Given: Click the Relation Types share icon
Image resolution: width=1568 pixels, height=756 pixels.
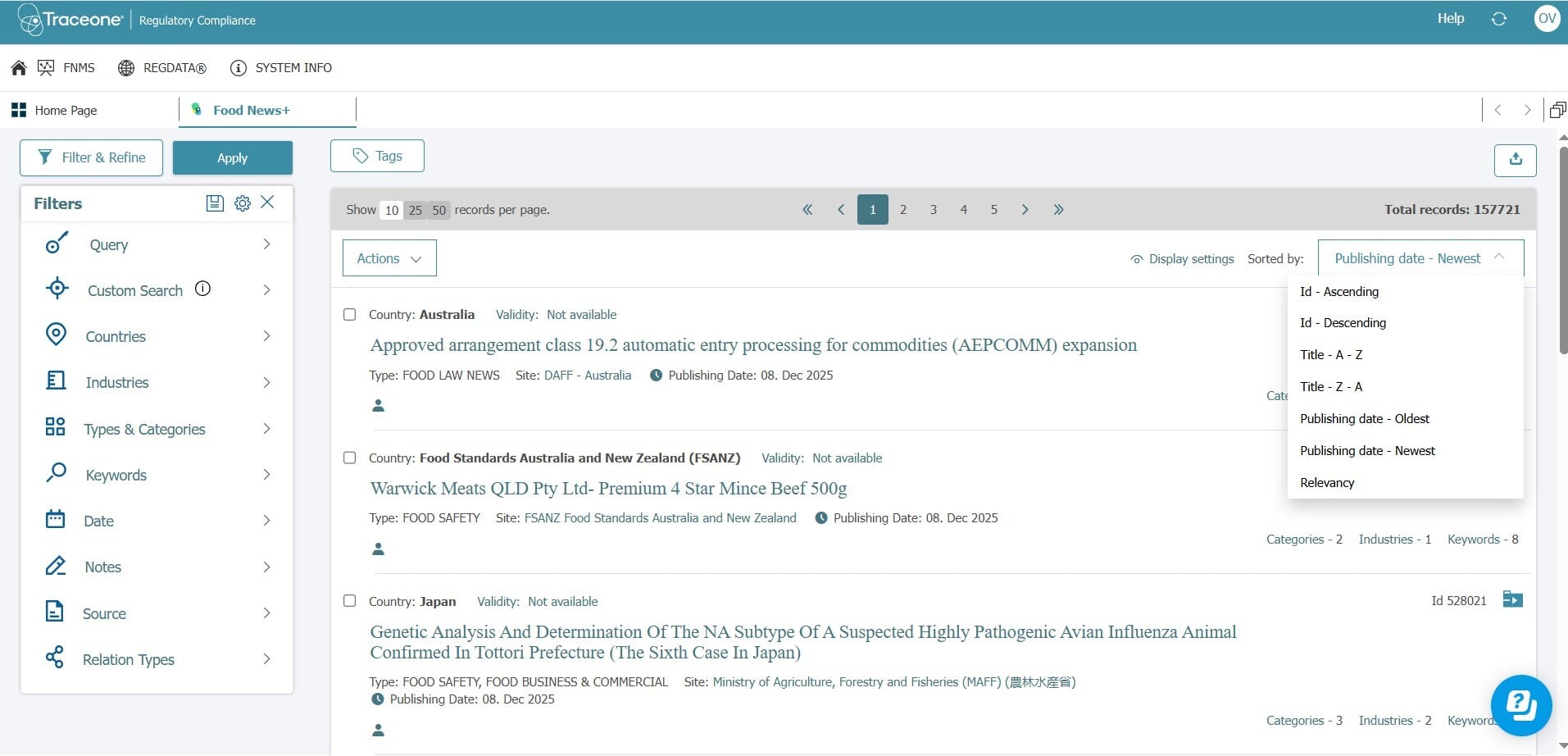Looking at the screenshot, I should pos(55,658).
